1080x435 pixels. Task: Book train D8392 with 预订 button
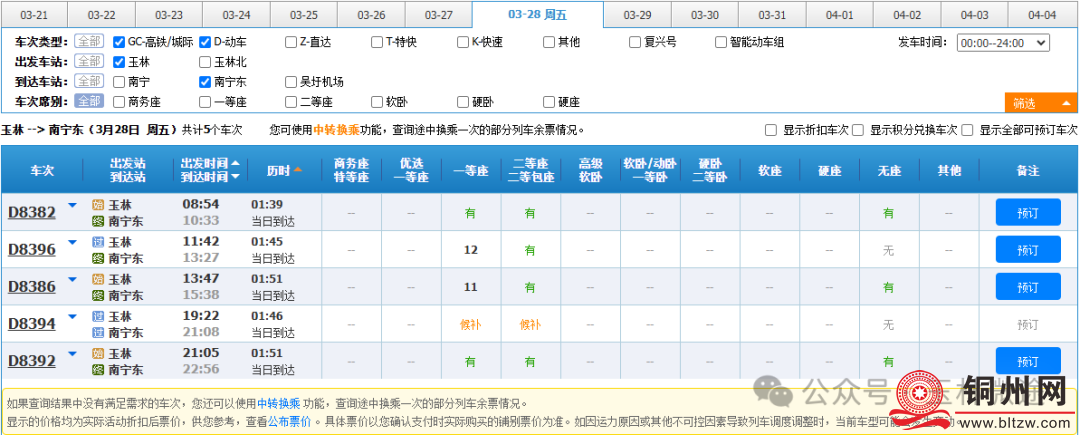coord(1028,361)
